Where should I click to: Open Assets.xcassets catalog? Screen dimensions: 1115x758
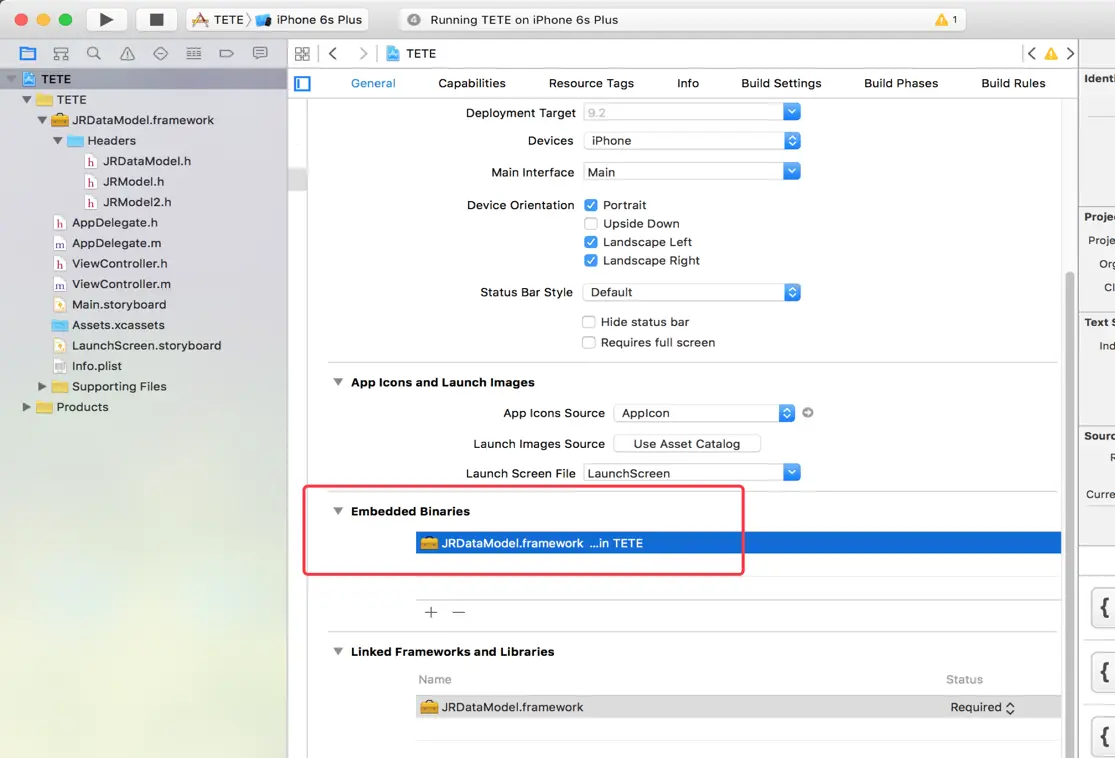point(118,325)
